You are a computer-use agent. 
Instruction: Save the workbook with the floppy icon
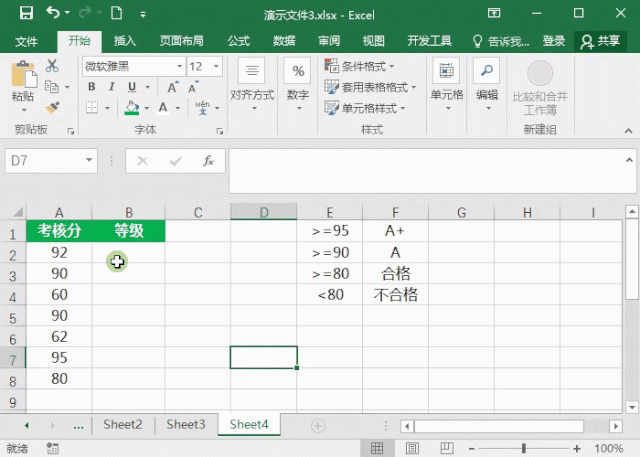pos(26,13)
